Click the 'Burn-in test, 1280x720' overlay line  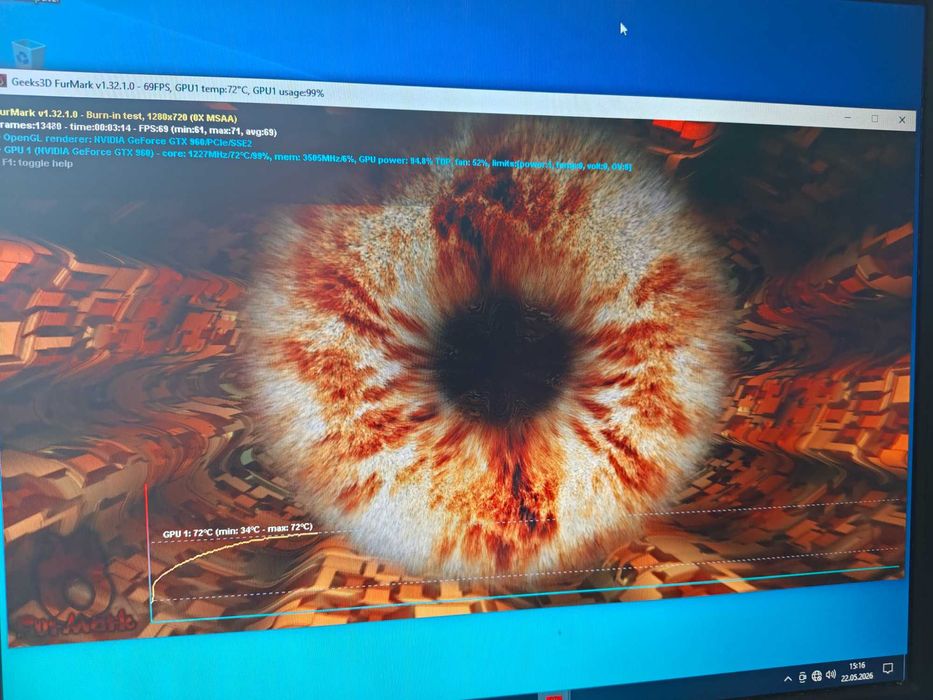tap(118, 115)
